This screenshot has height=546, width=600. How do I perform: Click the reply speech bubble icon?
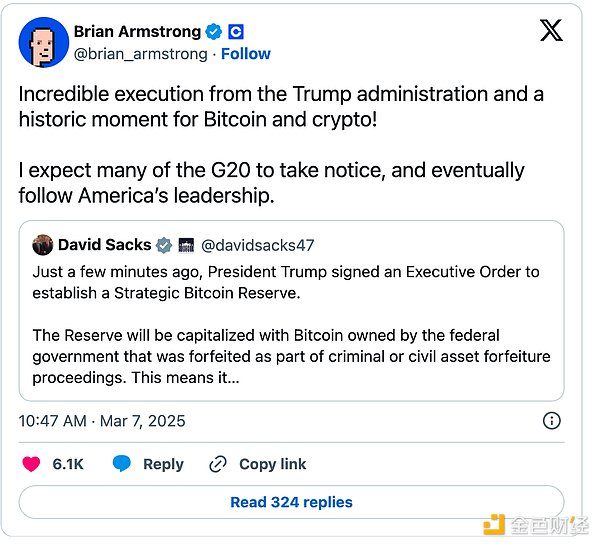pyautogui.click(x=122, y=464)
